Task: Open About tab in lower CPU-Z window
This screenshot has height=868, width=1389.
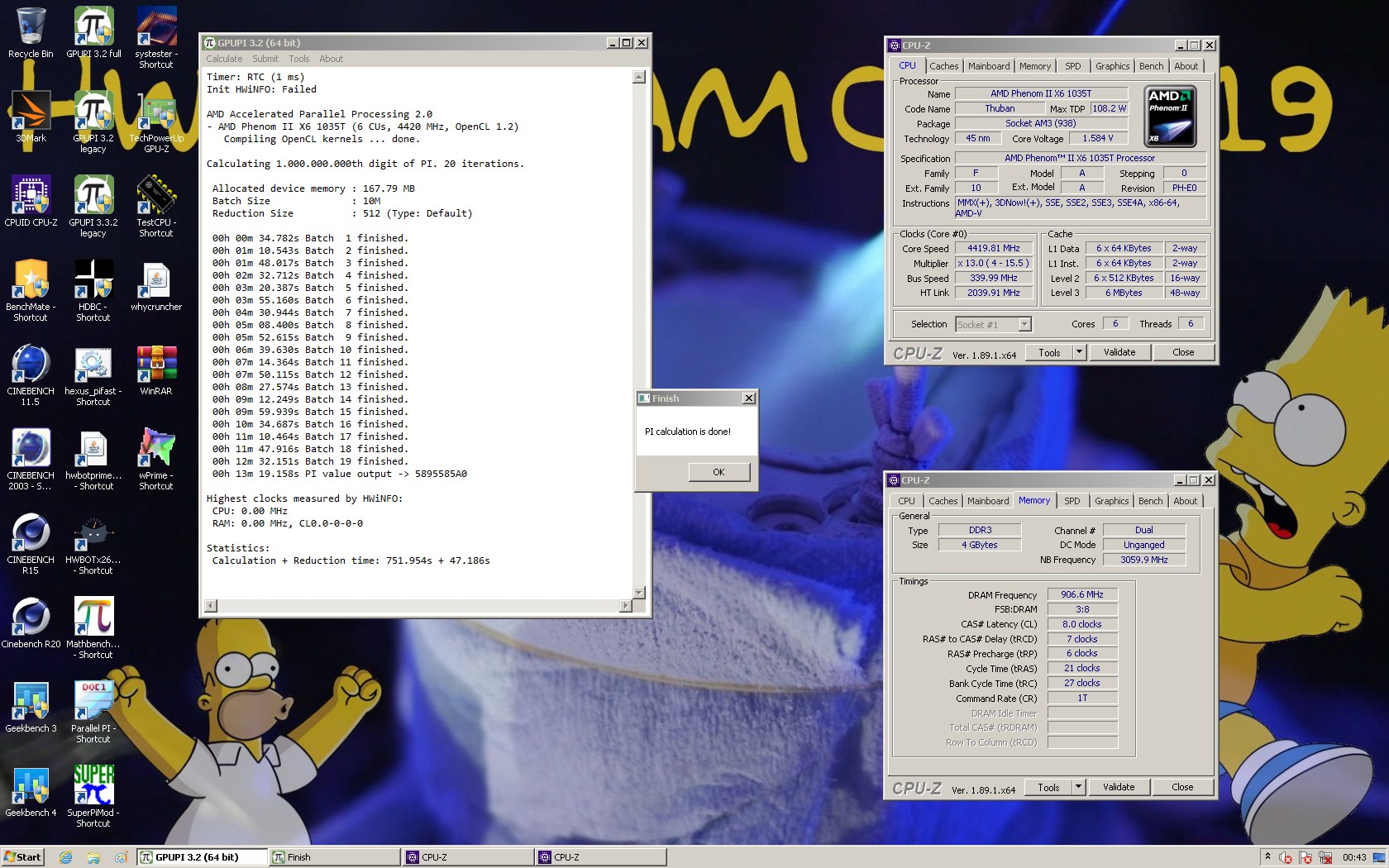Action: pyautogui.click(x=1185, y=501)
